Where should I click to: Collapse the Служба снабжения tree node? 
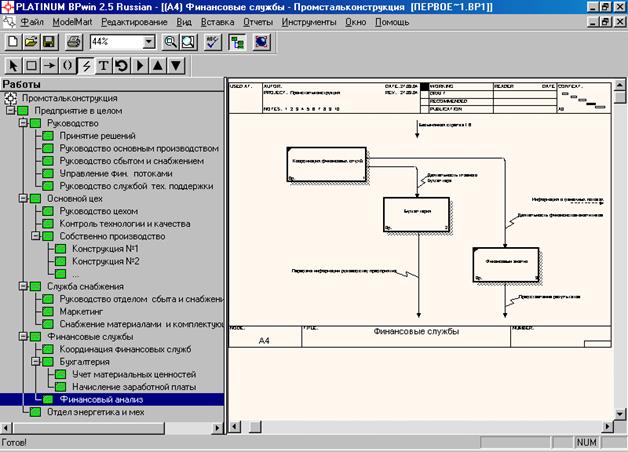pyautogui.click(x=23, y=286)
